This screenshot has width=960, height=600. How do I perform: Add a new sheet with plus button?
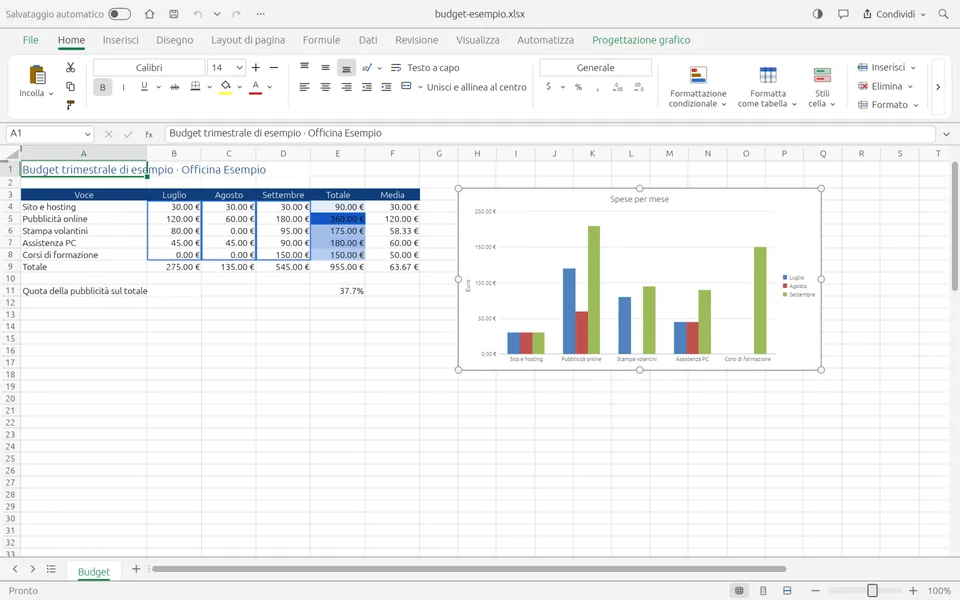pyautogui.click(x=136, y=569)
